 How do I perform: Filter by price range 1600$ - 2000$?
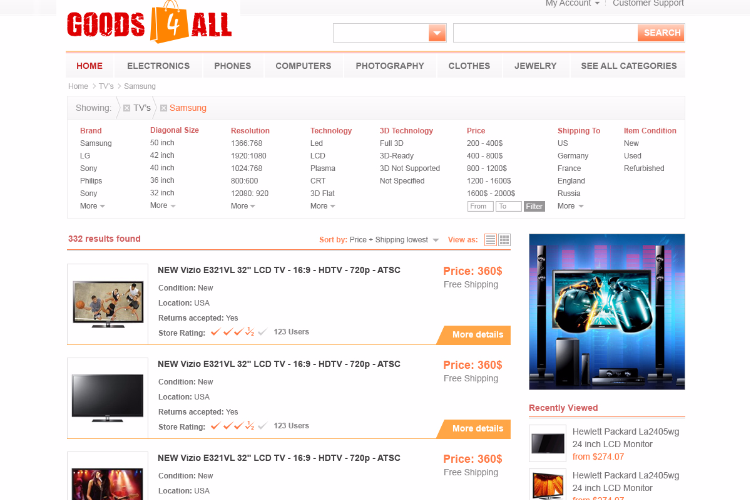tap(491, 193)
